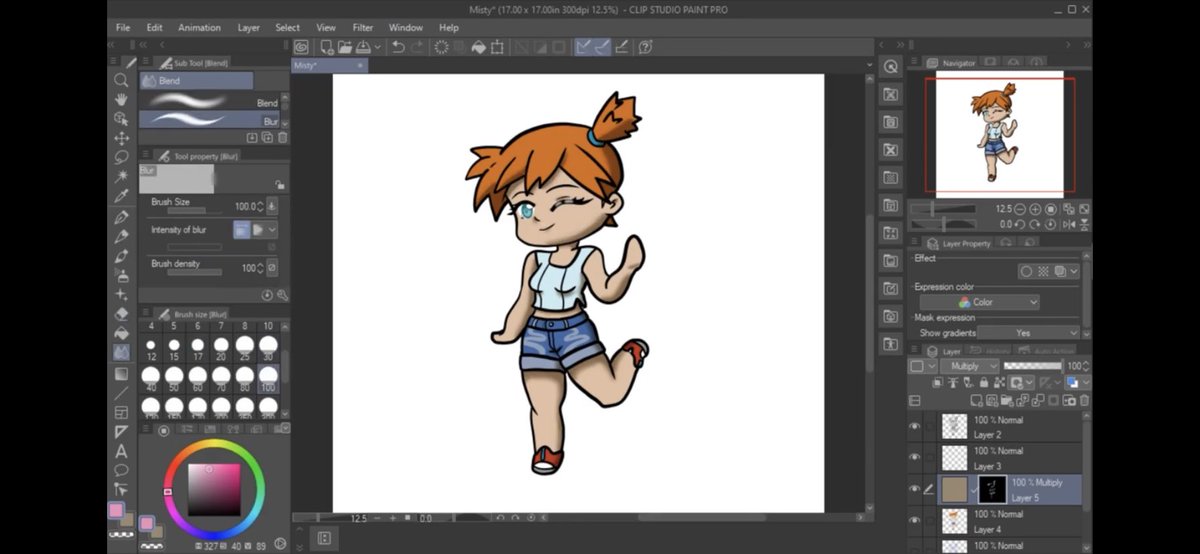Delete the selected sub tool via trash icon
This screenshot has height=554, width=1200.
click(282, 137)
